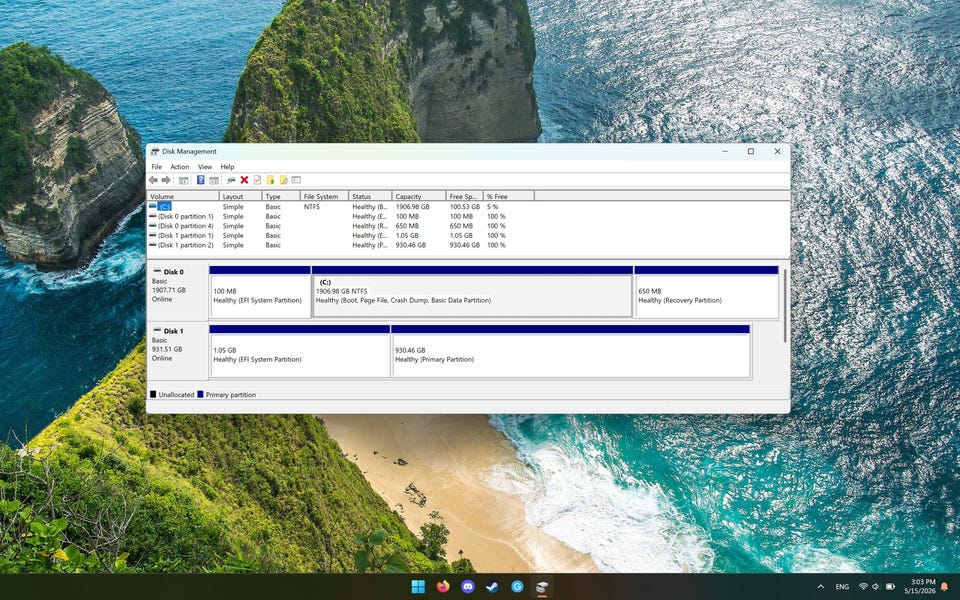The height and width of the screenshot is (600, 960).
Task: Click the battery tray icon
Action: [x=890, y=587]
